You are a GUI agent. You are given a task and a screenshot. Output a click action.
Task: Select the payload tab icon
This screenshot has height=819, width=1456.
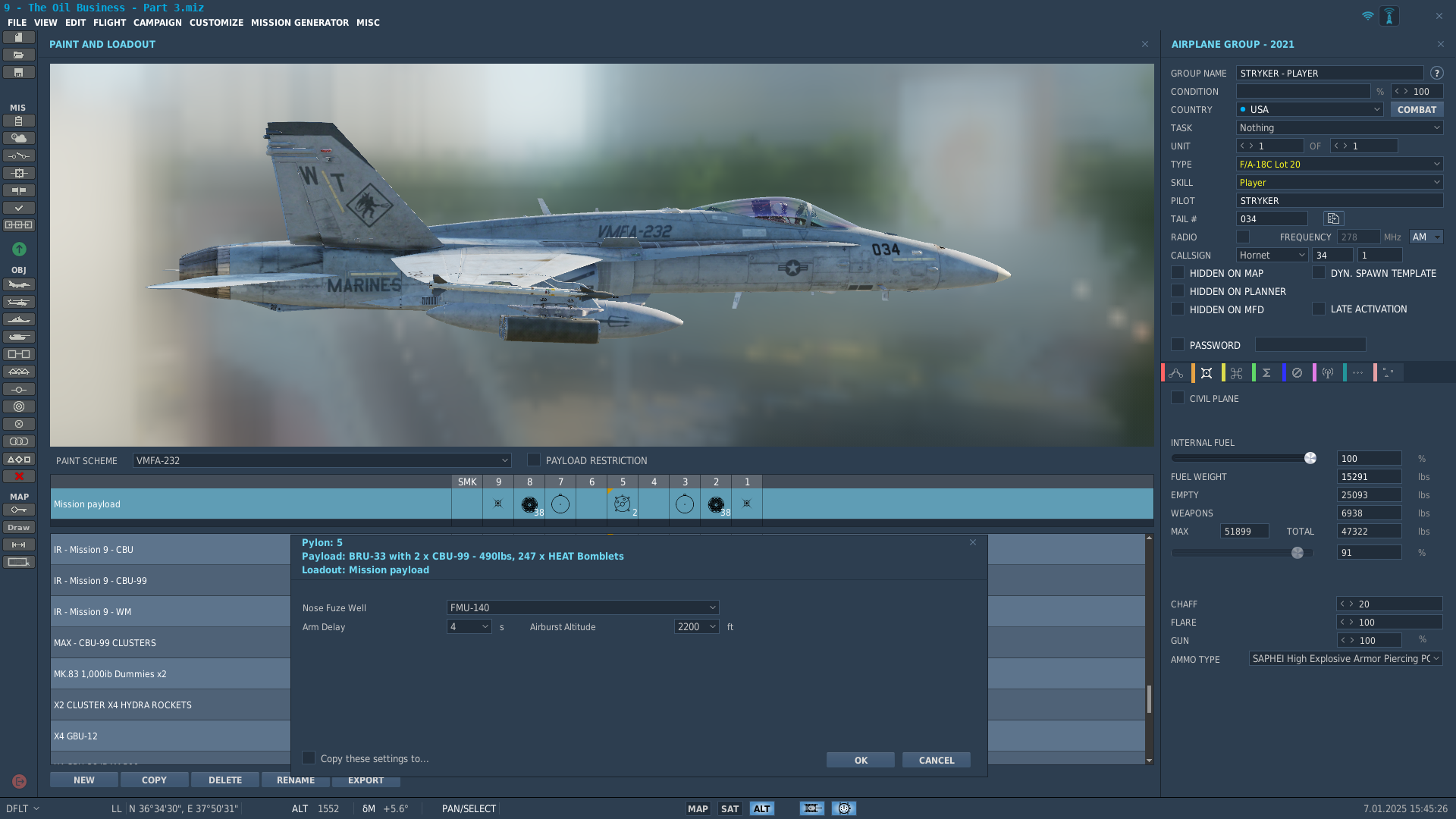[x=1207, y=372]
